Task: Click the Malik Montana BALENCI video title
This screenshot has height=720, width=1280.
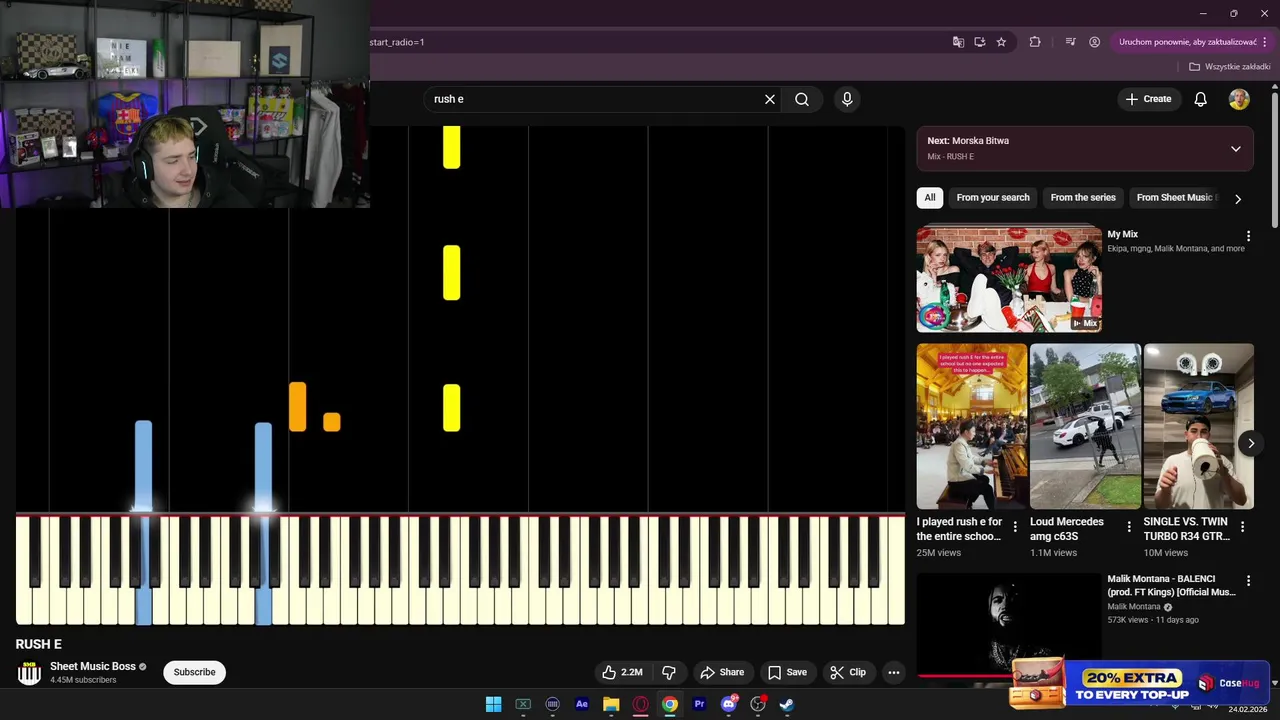Action: tap(1172, 585)
